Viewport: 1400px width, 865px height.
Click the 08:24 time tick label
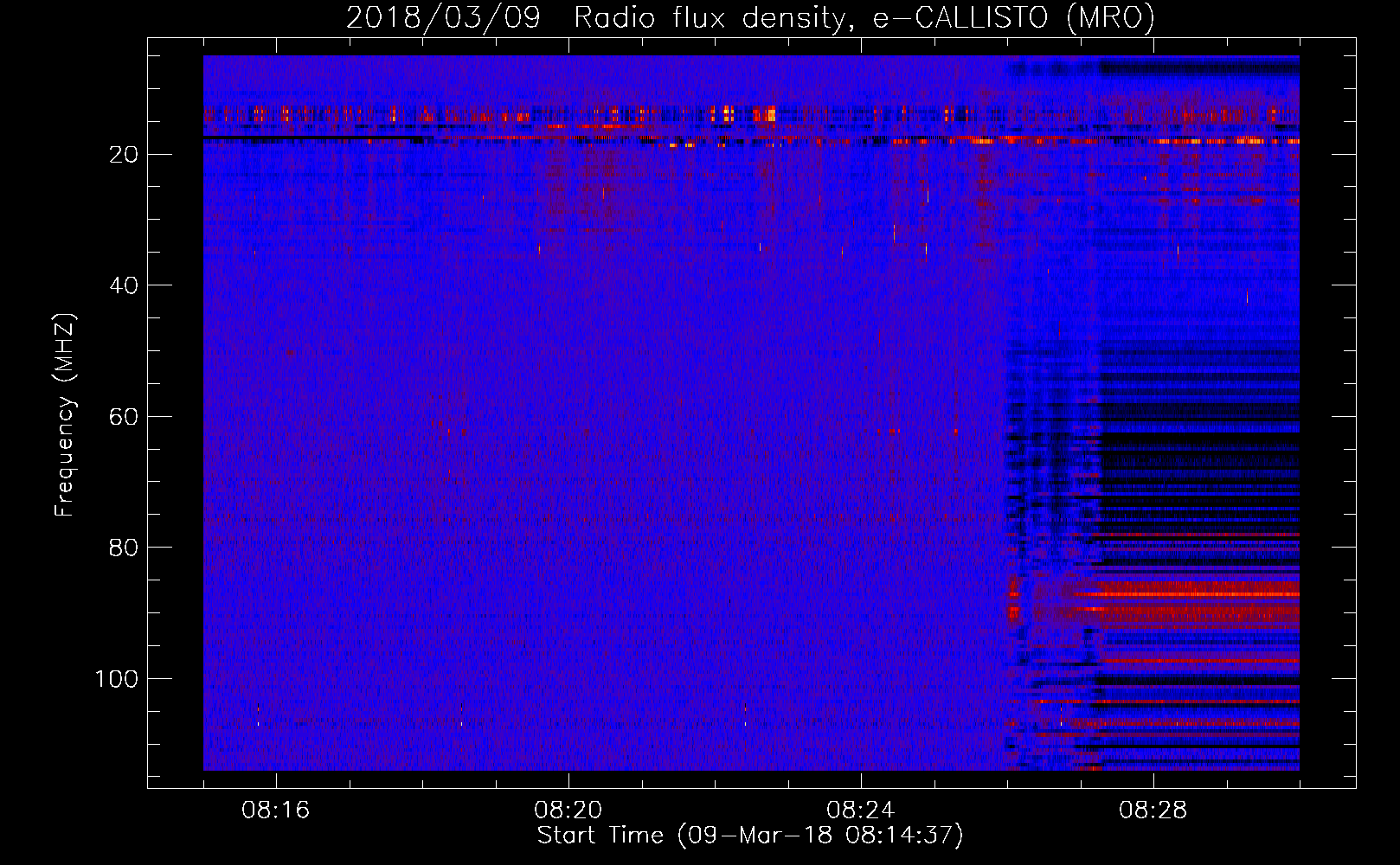861,811
